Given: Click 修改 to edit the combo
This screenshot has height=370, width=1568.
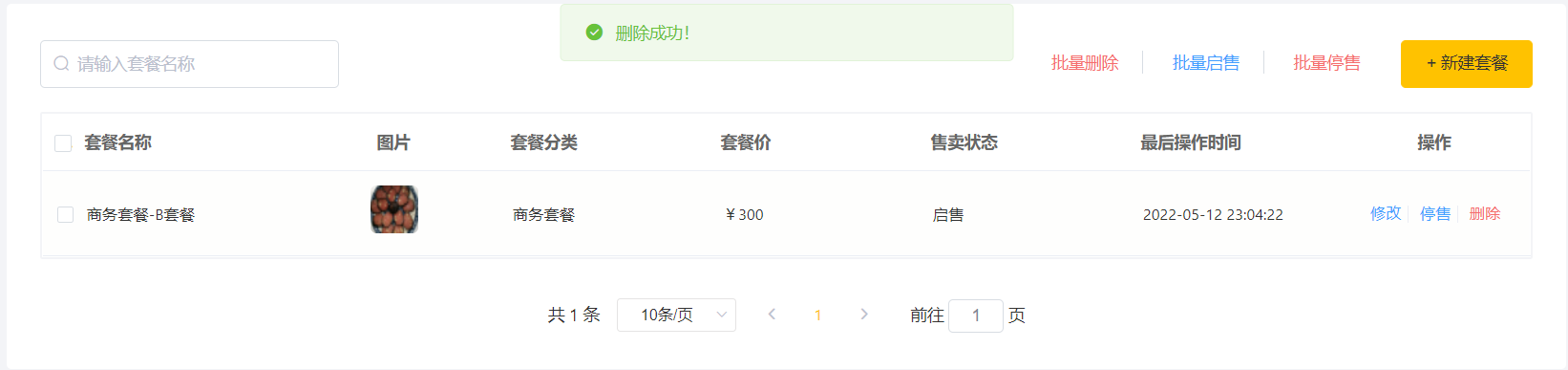Looking at the screenshot, I should coord(1386,213).
